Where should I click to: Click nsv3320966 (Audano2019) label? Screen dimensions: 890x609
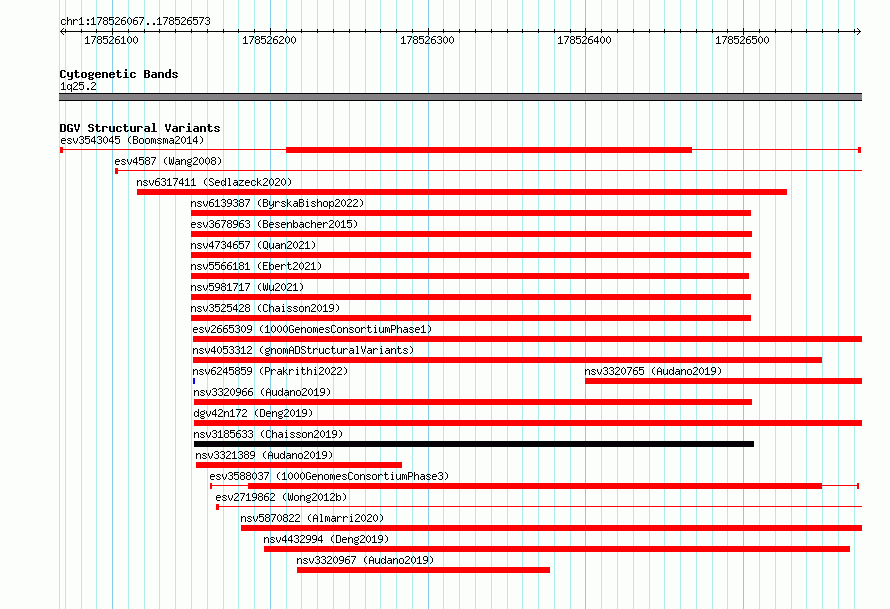pos(262,392)
